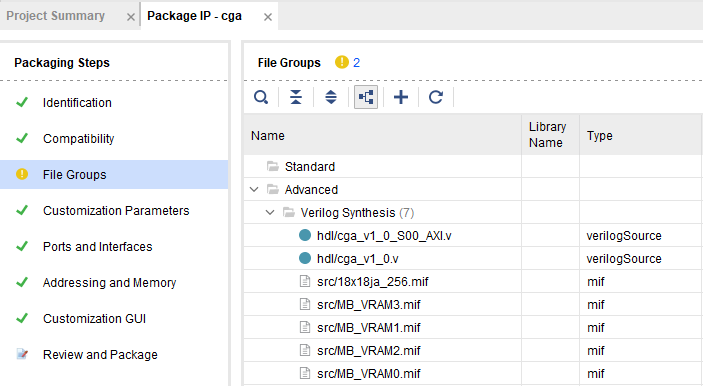Collapse all file groups with toolbar icon

[296, 97]
